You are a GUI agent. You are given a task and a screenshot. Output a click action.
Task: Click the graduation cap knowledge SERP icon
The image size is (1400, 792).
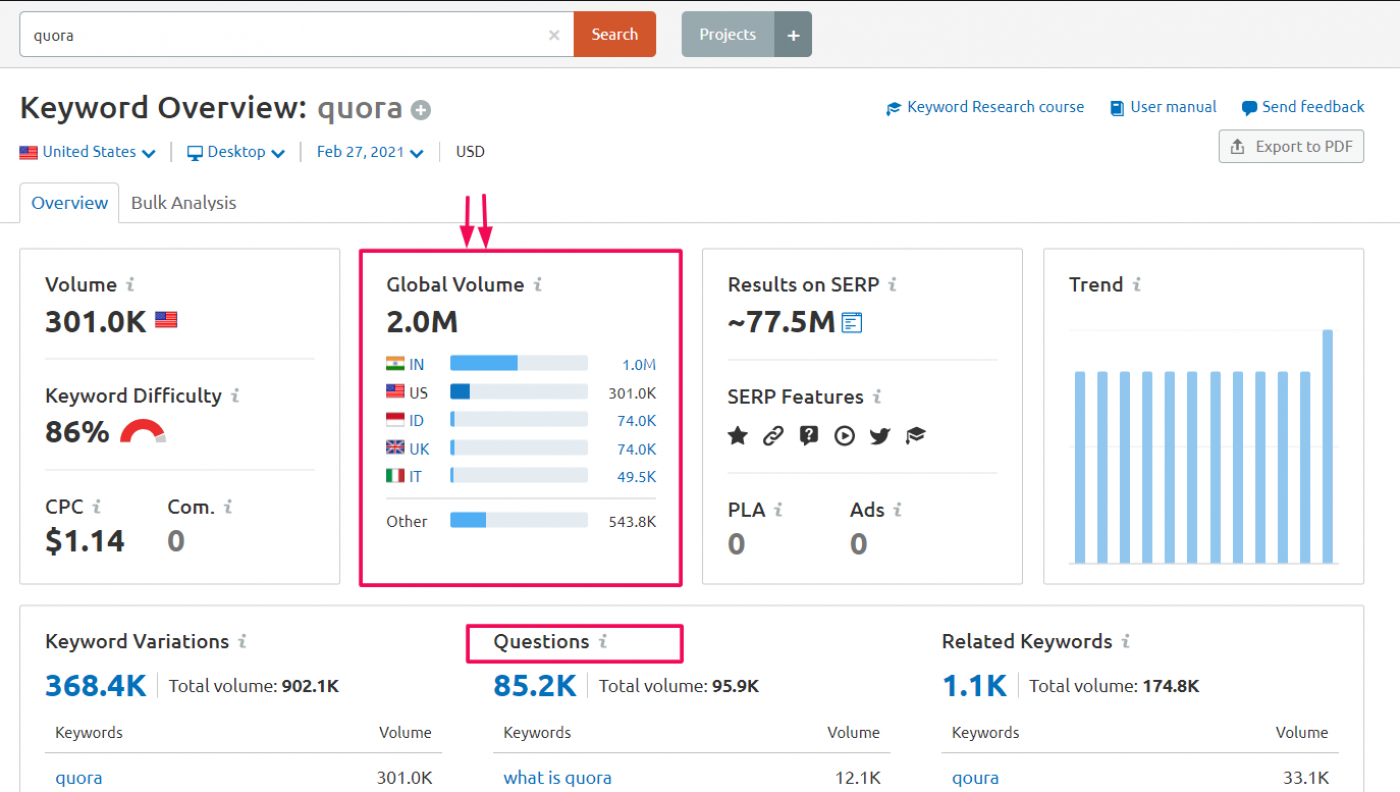tap(916, 435)
